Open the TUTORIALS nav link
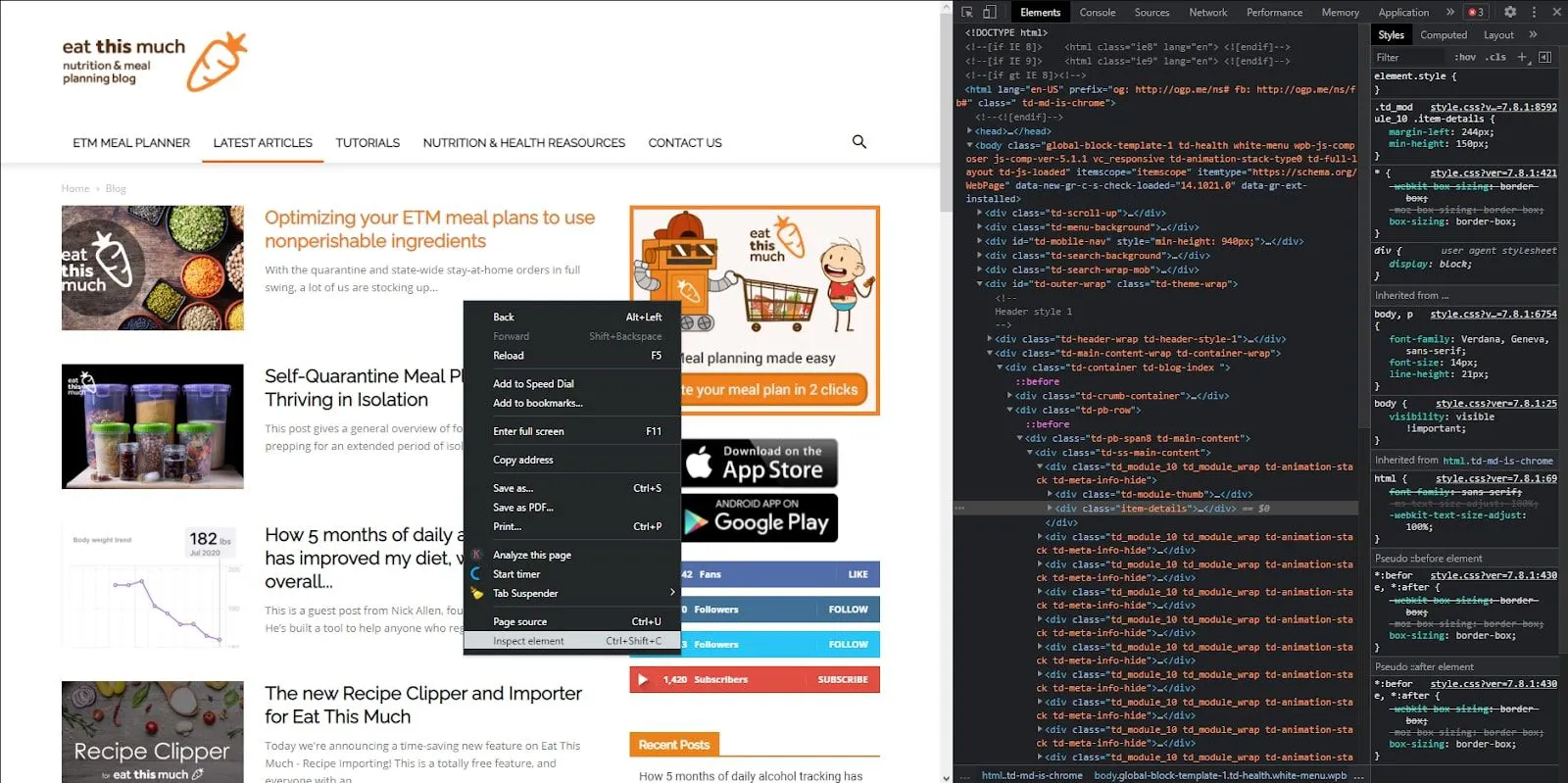The image size is (1568, 783). [367, 143]
